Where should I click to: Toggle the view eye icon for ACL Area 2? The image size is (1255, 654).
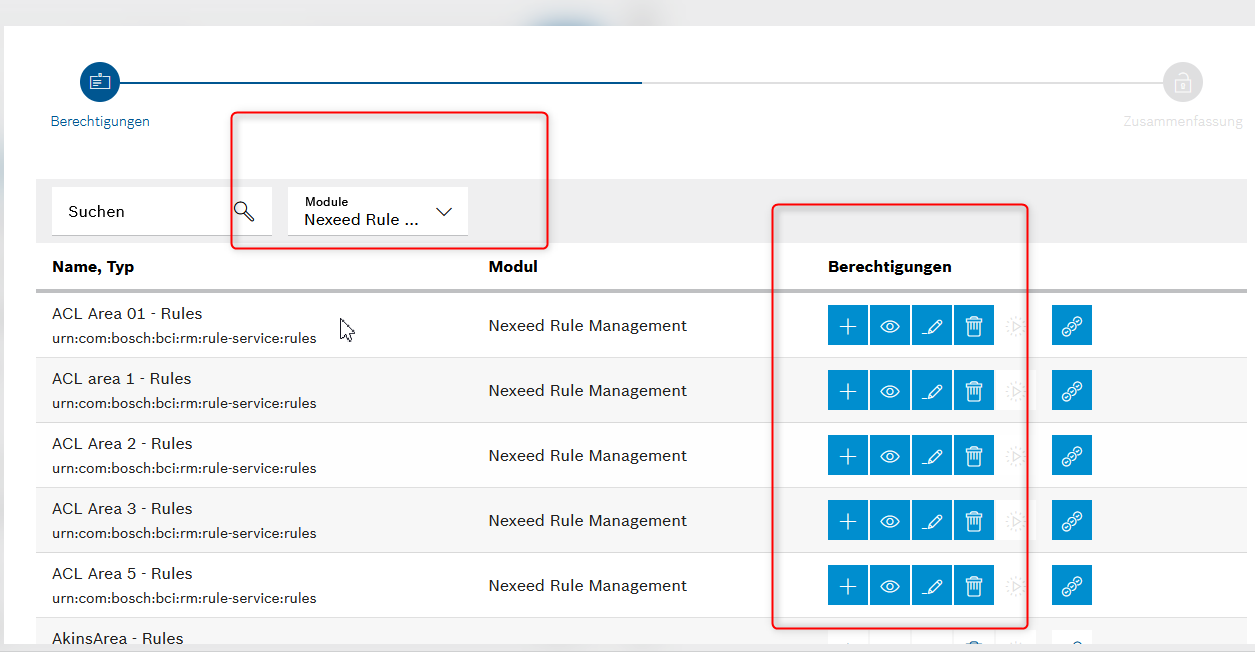click(889, 455)
